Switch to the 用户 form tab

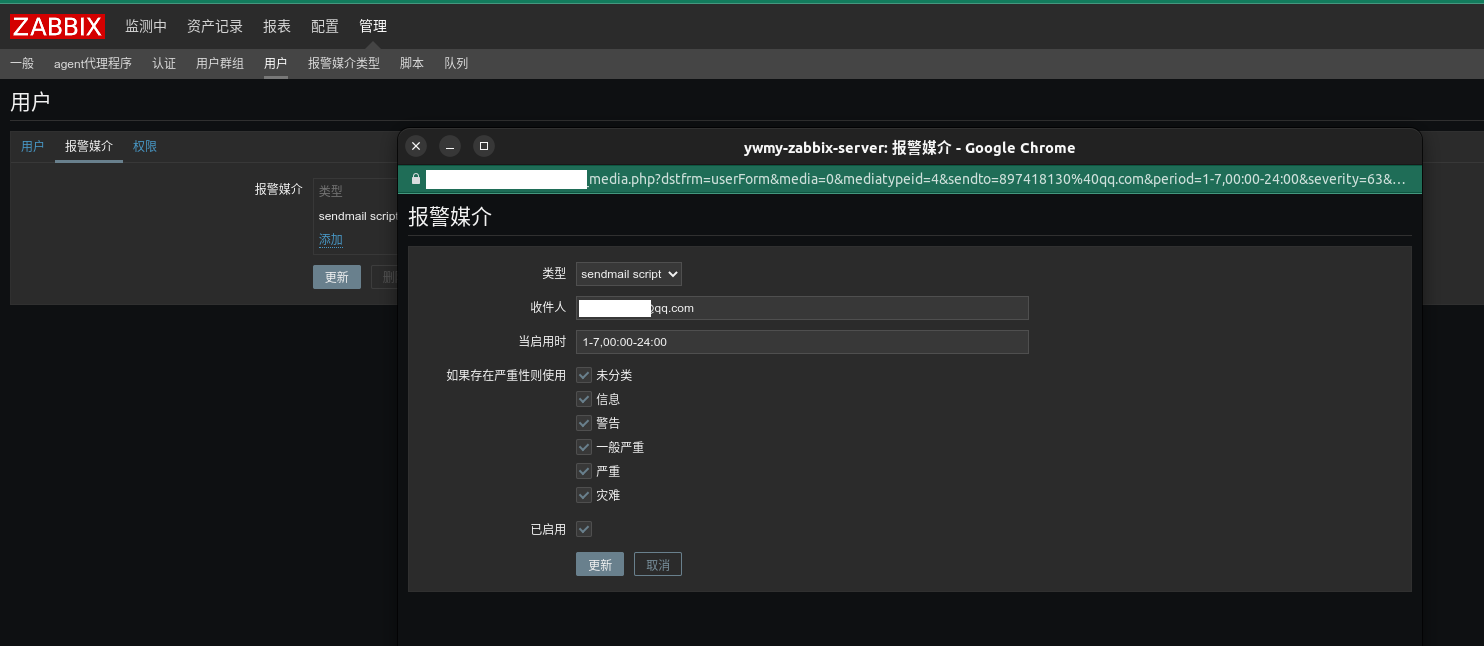point(33,146)
